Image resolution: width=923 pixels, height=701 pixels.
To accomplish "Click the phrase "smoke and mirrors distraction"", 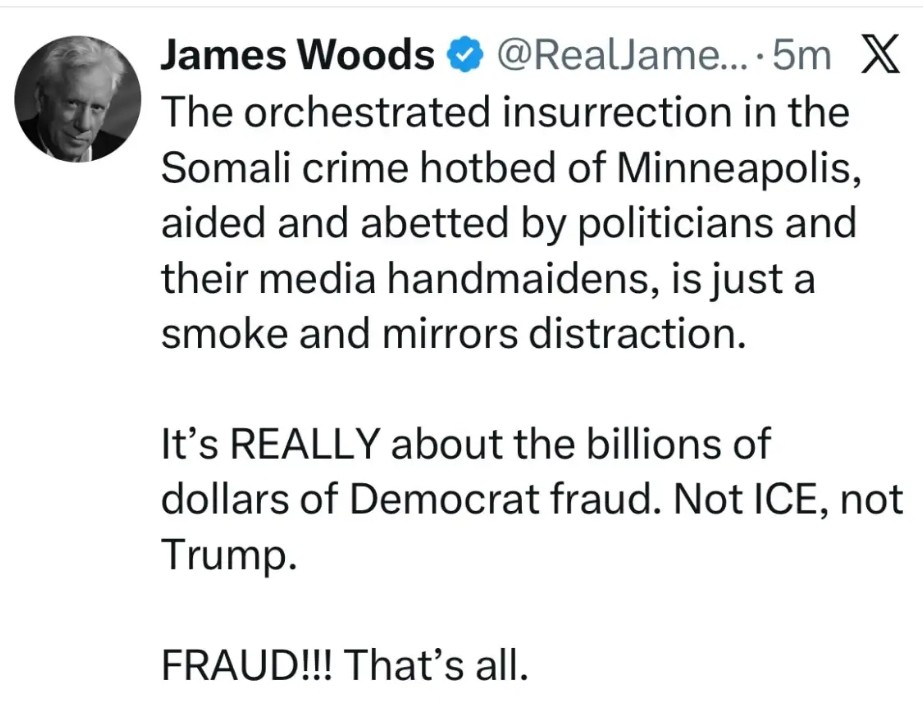I will pyautogui.click(x=453, y=333).
